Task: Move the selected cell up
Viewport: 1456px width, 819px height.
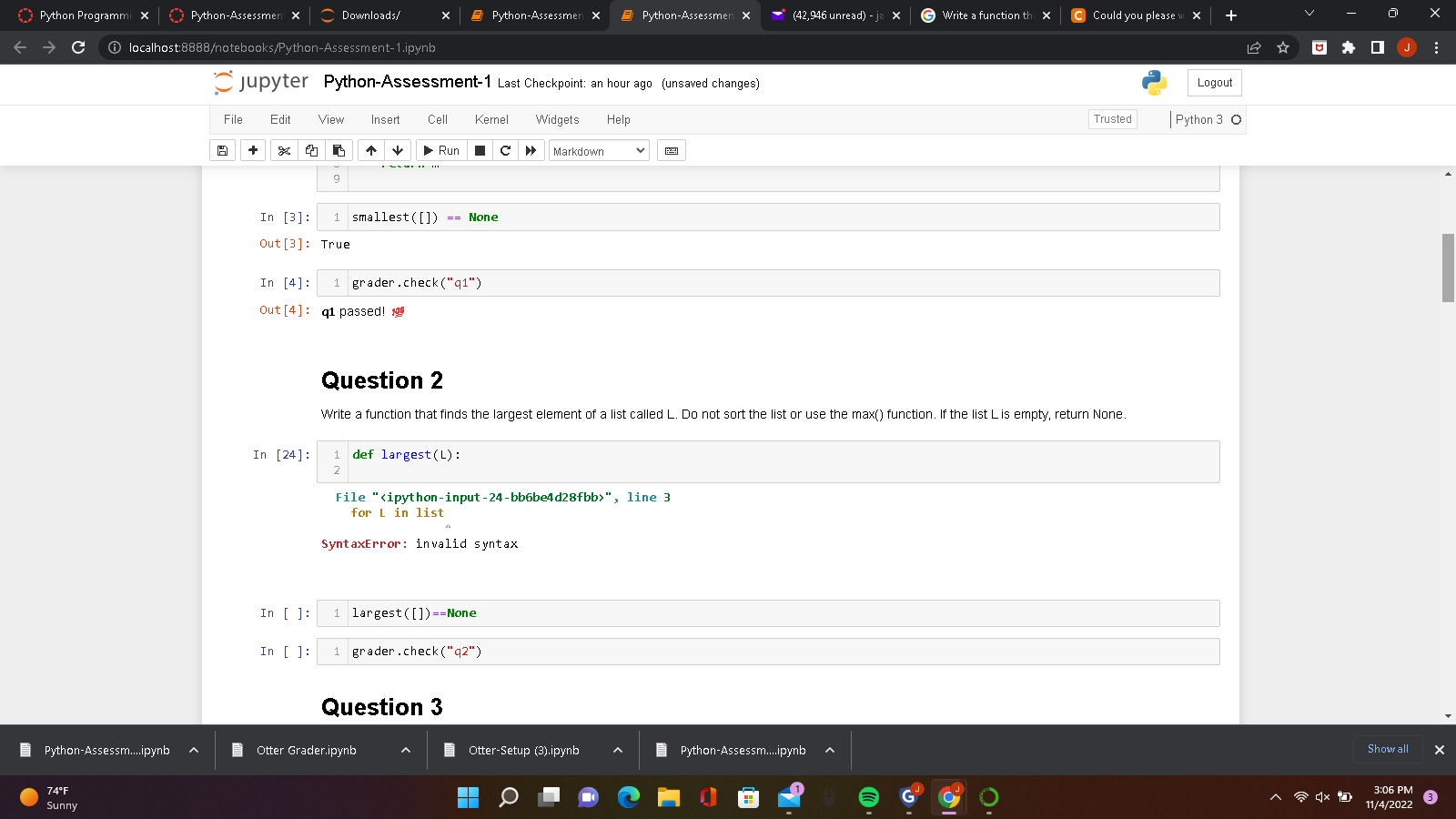Action: pyautogui.click(x=371, y=150)
